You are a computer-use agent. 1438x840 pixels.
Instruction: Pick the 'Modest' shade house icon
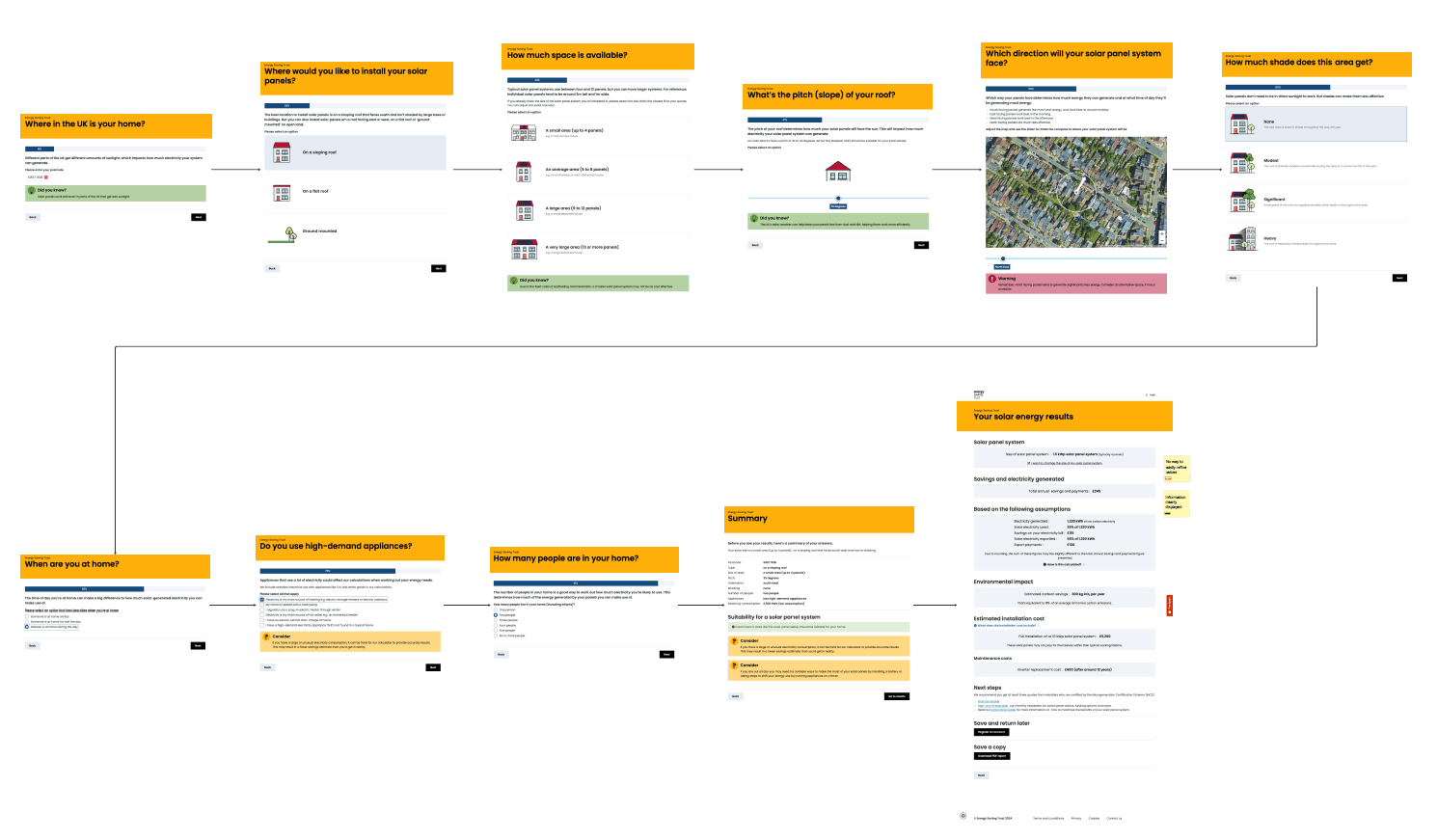[1241, 162]
